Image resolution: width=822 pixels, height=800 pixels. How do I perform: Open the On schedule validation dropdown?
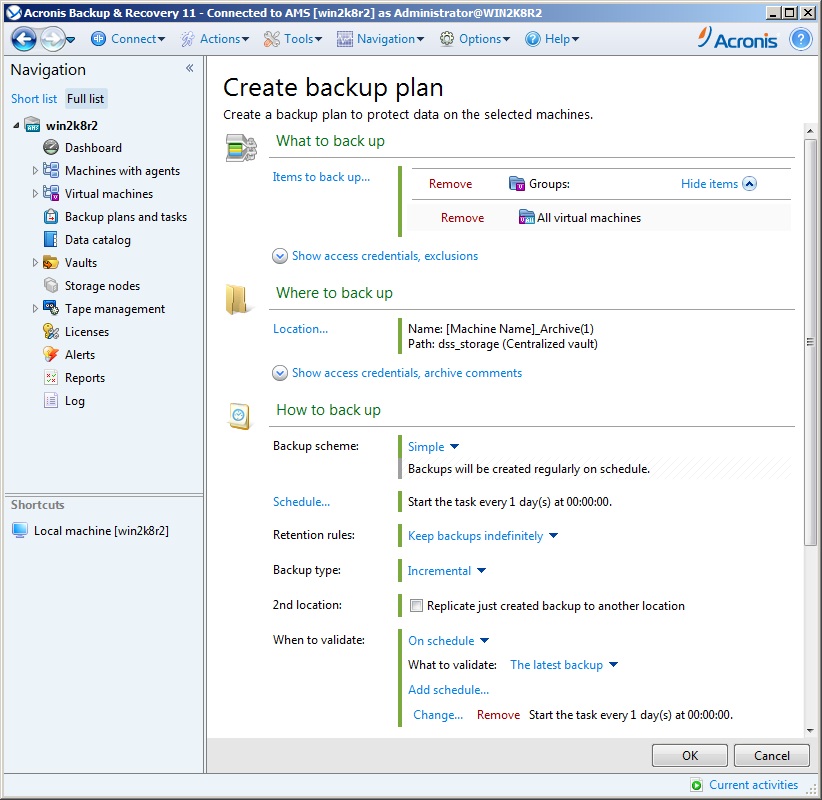tap(448, 641)
